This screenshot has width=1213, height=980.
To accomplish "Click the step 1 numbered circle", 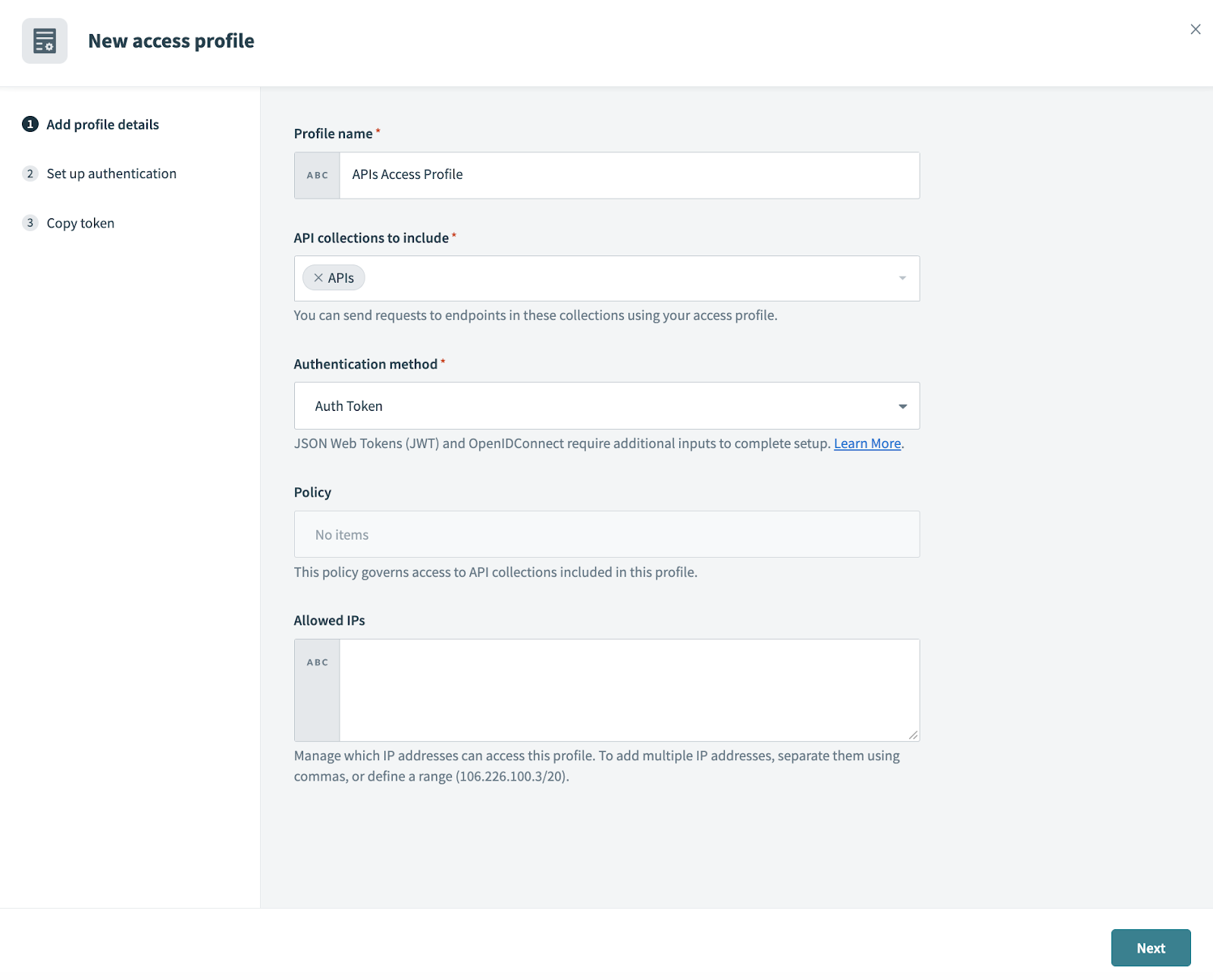I will (30, 124).
